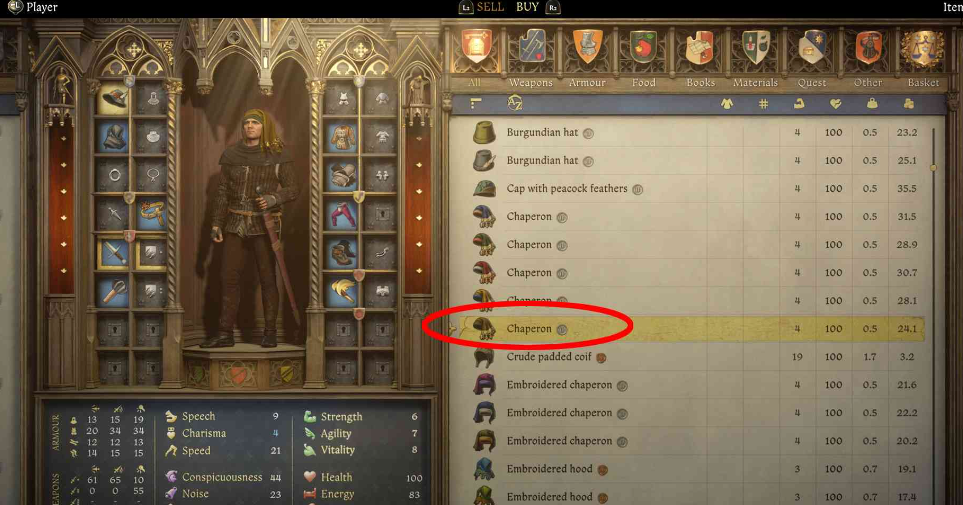Viewport: 963px width, 505px height.
Task: Open the Basket scales icon
Action: click(x=923, y=49)
